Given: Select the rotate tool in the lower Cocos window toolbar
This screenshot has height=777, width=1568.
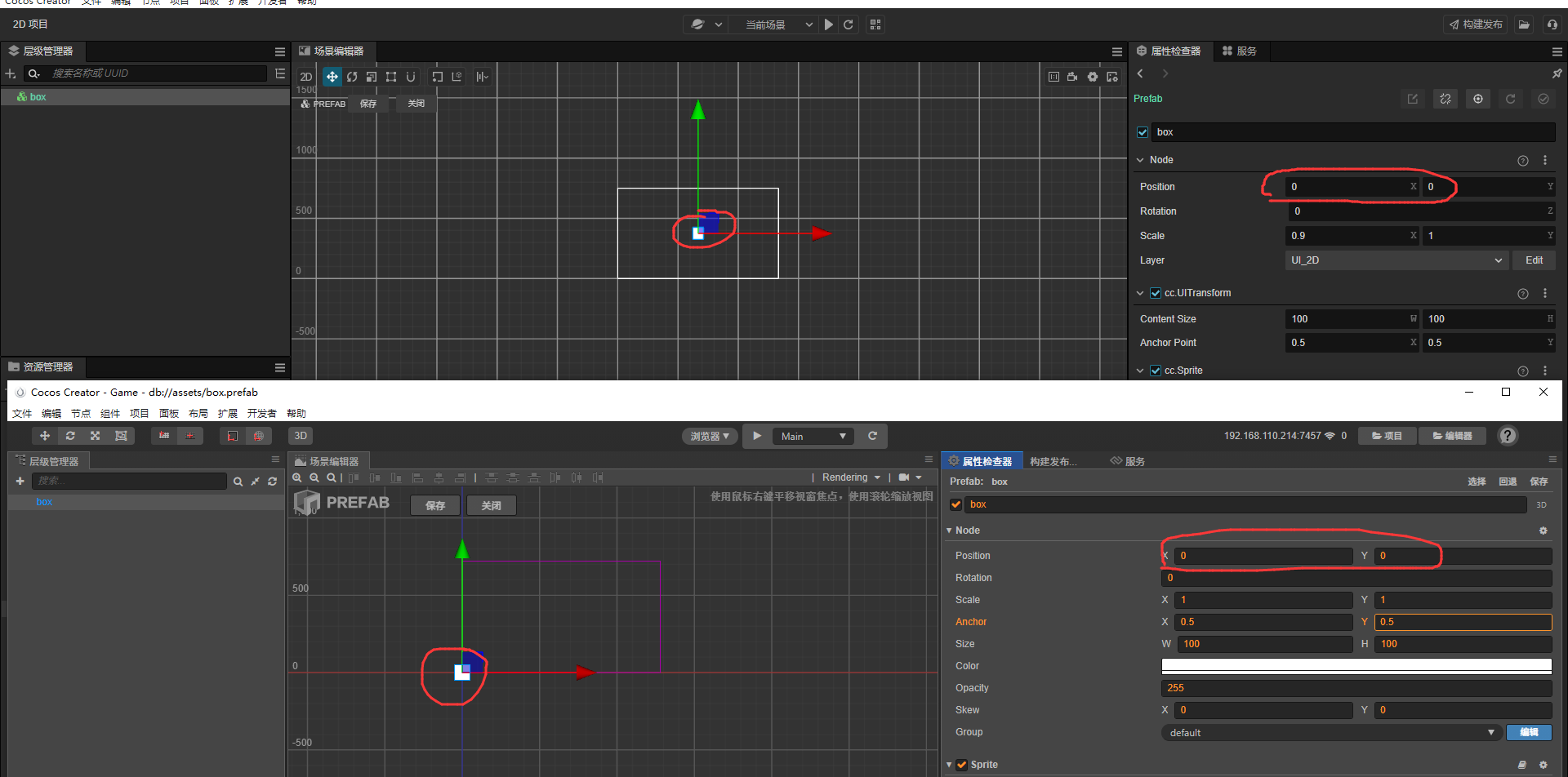Looking at the screenshot, I should click(70, 436).
